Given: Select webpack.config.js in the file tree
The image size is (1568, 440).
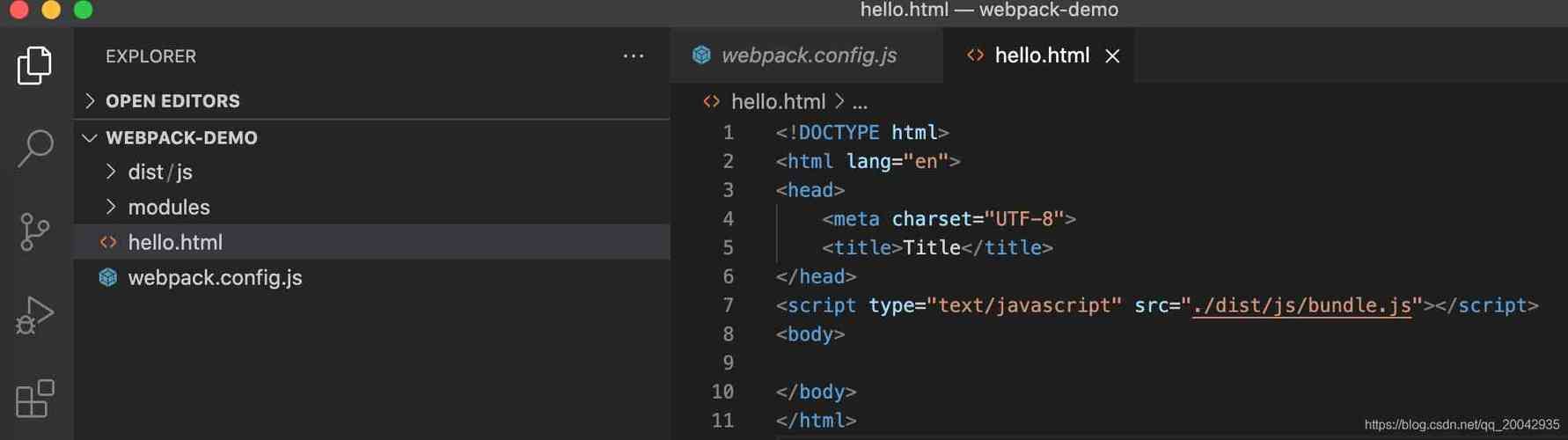Looking at the screenshot, I should [215, 278].
